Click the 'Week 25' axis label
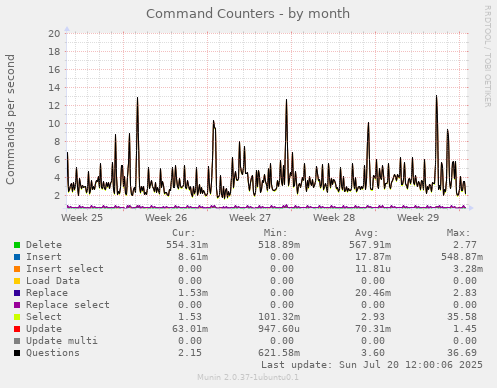This screenshot has width=497, height=388. click(x=82, y=218)
